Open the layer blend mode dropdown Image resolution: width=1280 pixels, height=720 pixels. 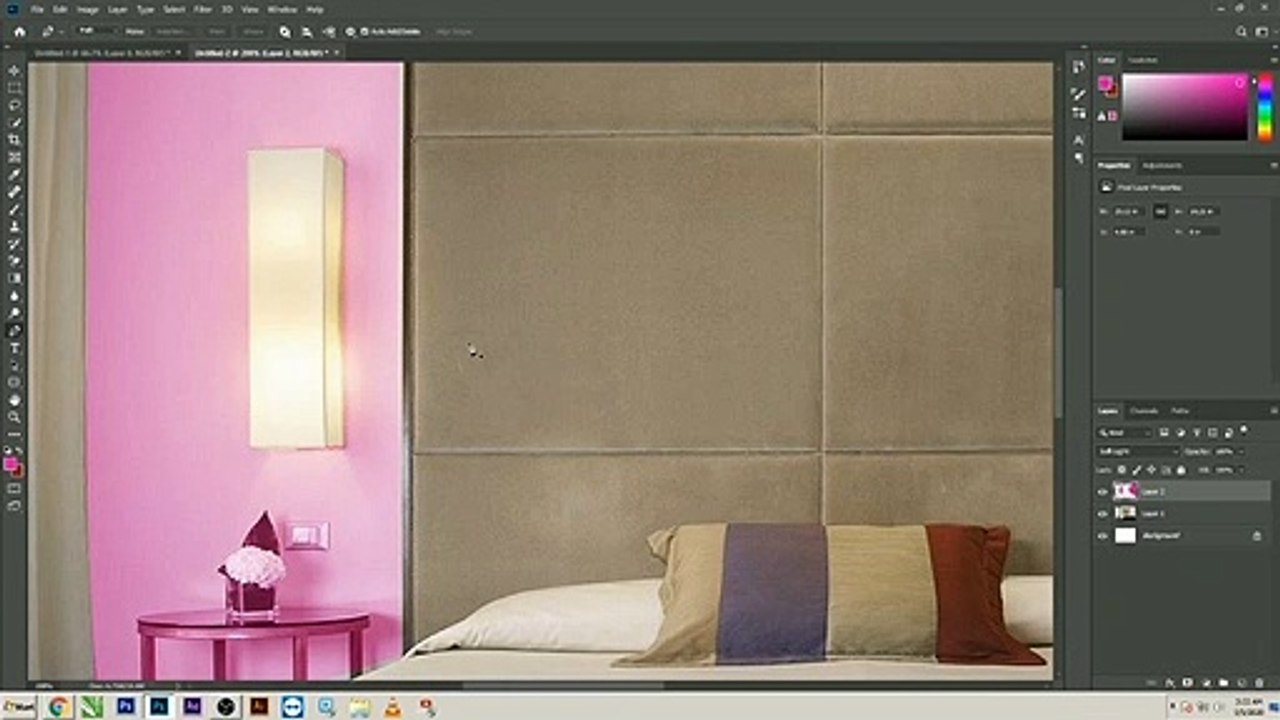[x=1138, y=451]
